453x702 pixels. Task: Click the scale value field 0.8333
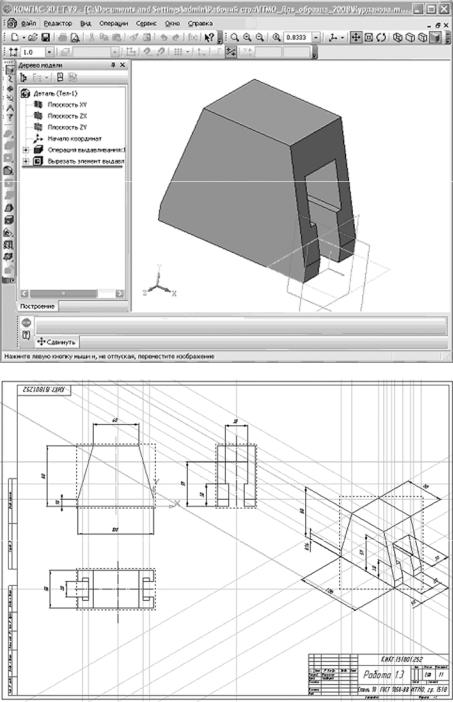pos(298,38)
